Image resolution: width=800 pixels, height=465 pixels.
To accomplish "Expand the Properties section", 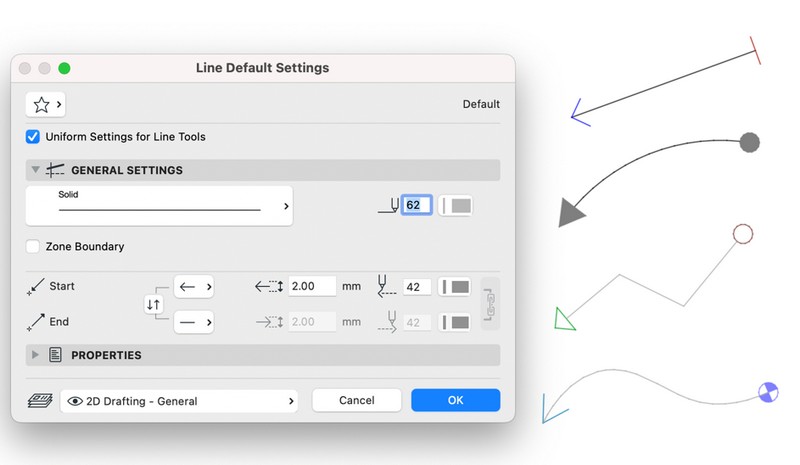I will [37, 355].
